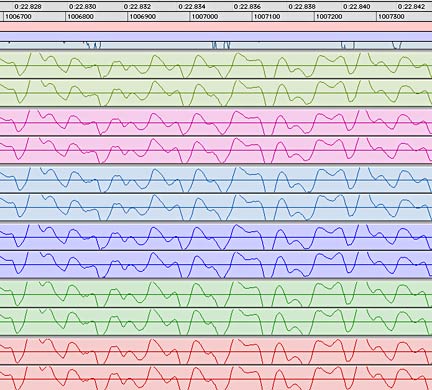Click the upper magenta waveform track
Screen dimensions: 432x390
click(216, 122)
